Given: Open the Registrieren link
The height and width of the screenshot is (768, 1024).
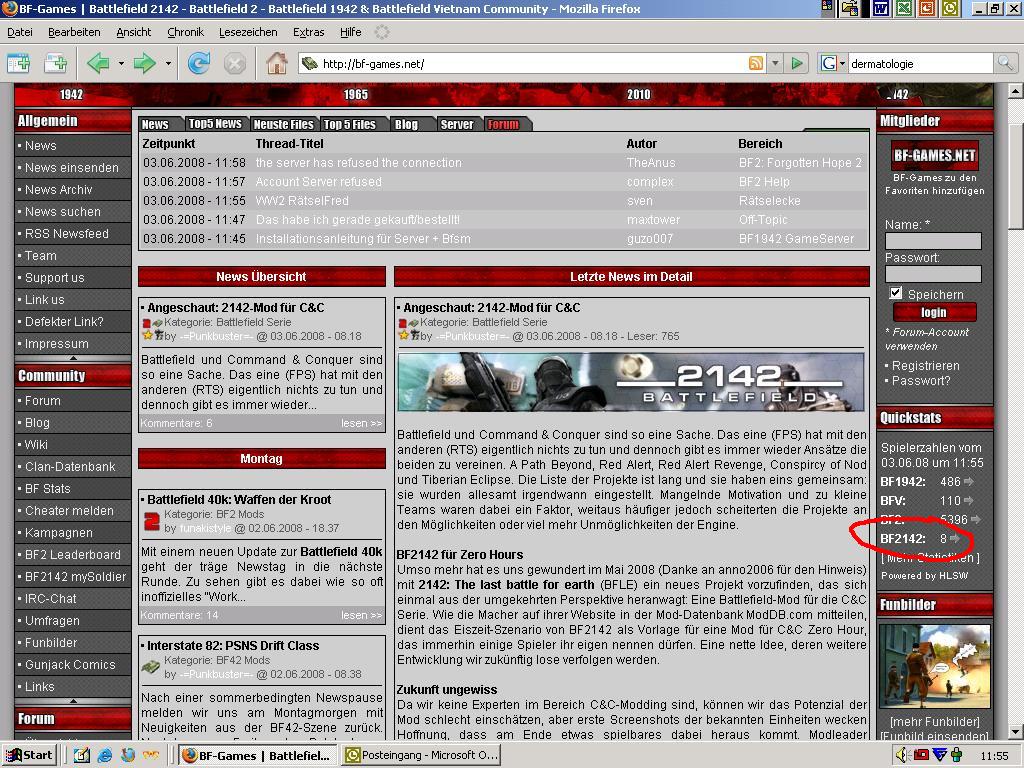Looking at the screenshot, I should click(925, 366).
